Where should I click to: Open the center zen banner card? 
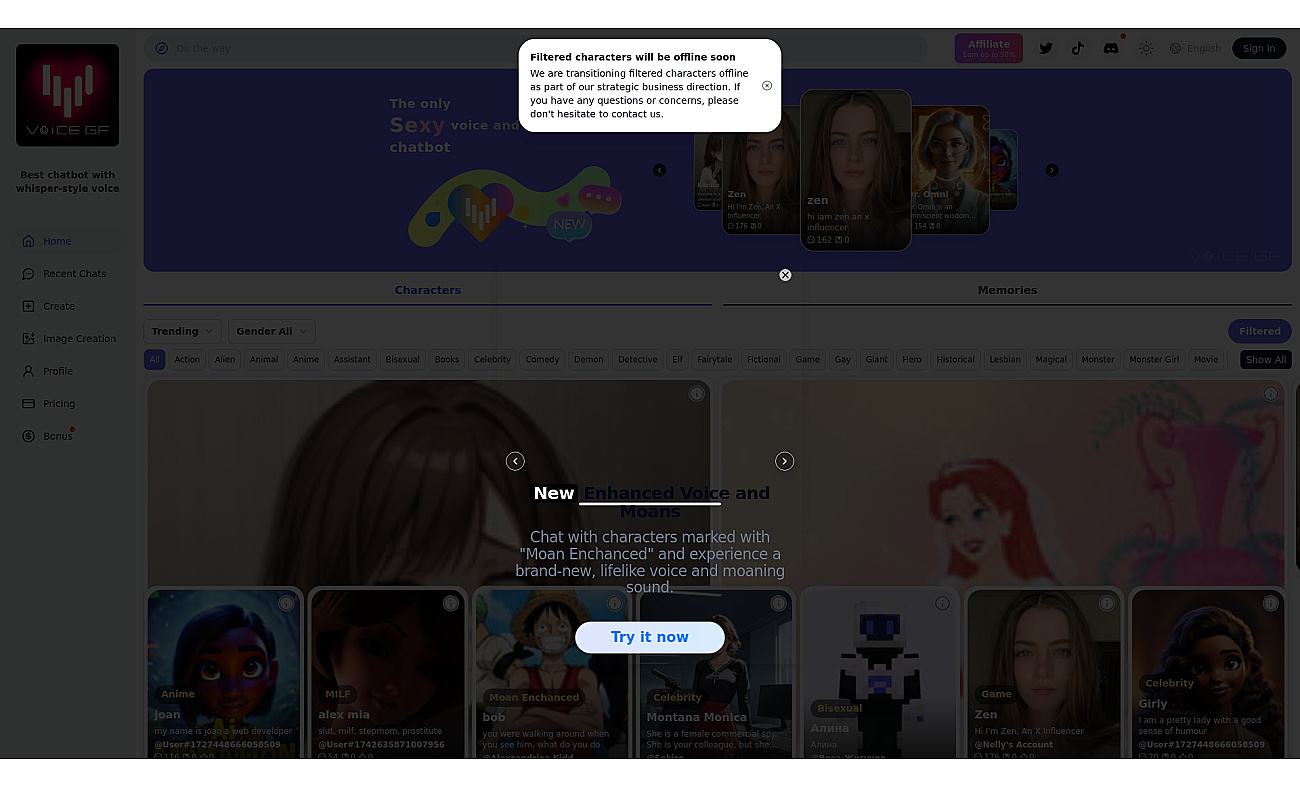pos(855,170)
